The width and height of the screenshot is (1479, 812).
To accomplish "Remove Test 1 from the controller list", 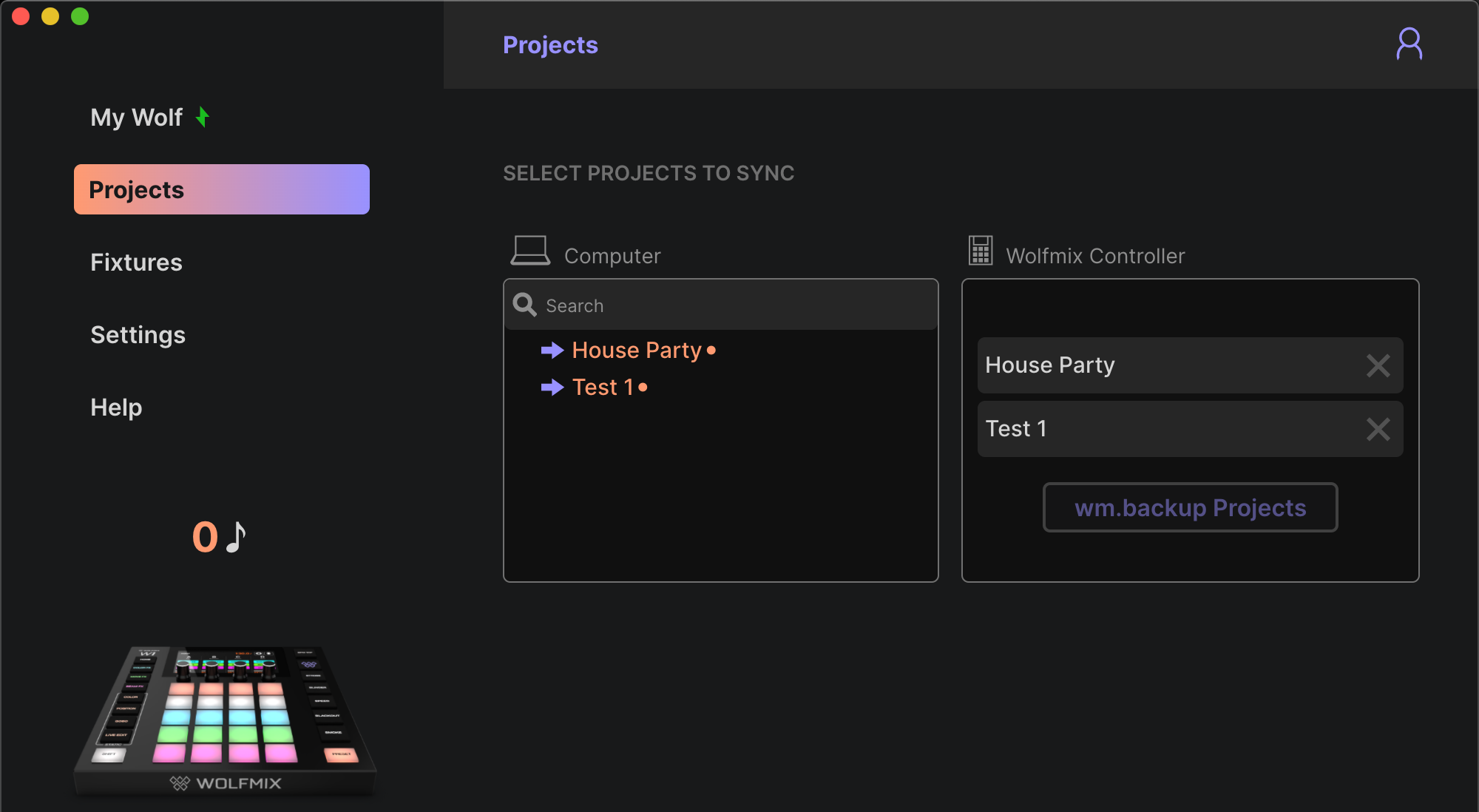I will [1378, 429].
